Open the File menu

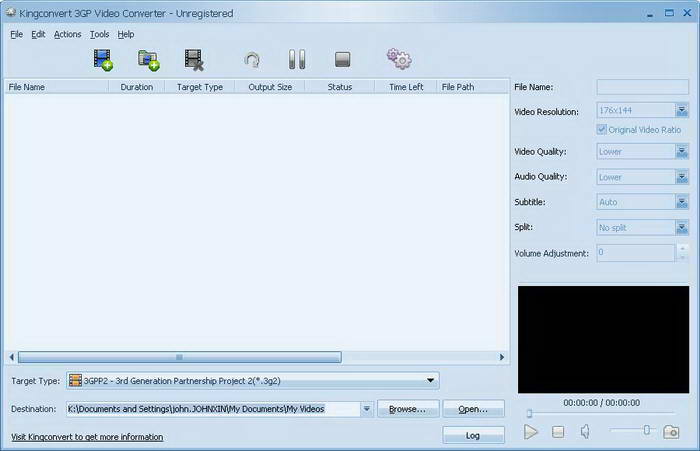click(17, 34)
